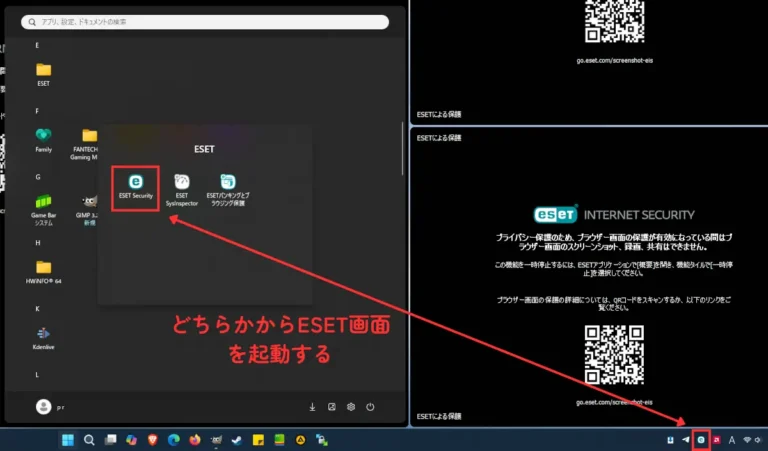Open Downloads folder from Start footer
The image size is (768, 451).
click(312, 407)
